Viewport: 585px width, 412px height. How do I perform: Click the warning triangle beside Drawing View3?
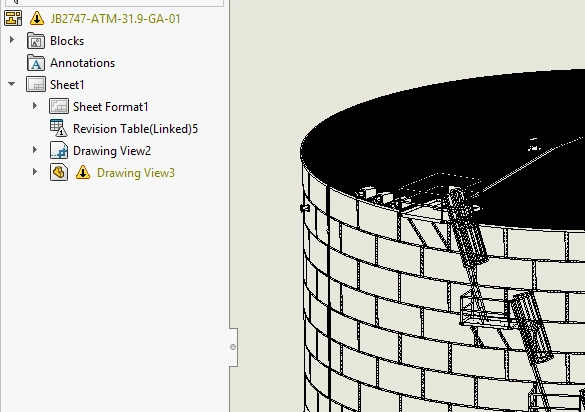tap(82, 173)
